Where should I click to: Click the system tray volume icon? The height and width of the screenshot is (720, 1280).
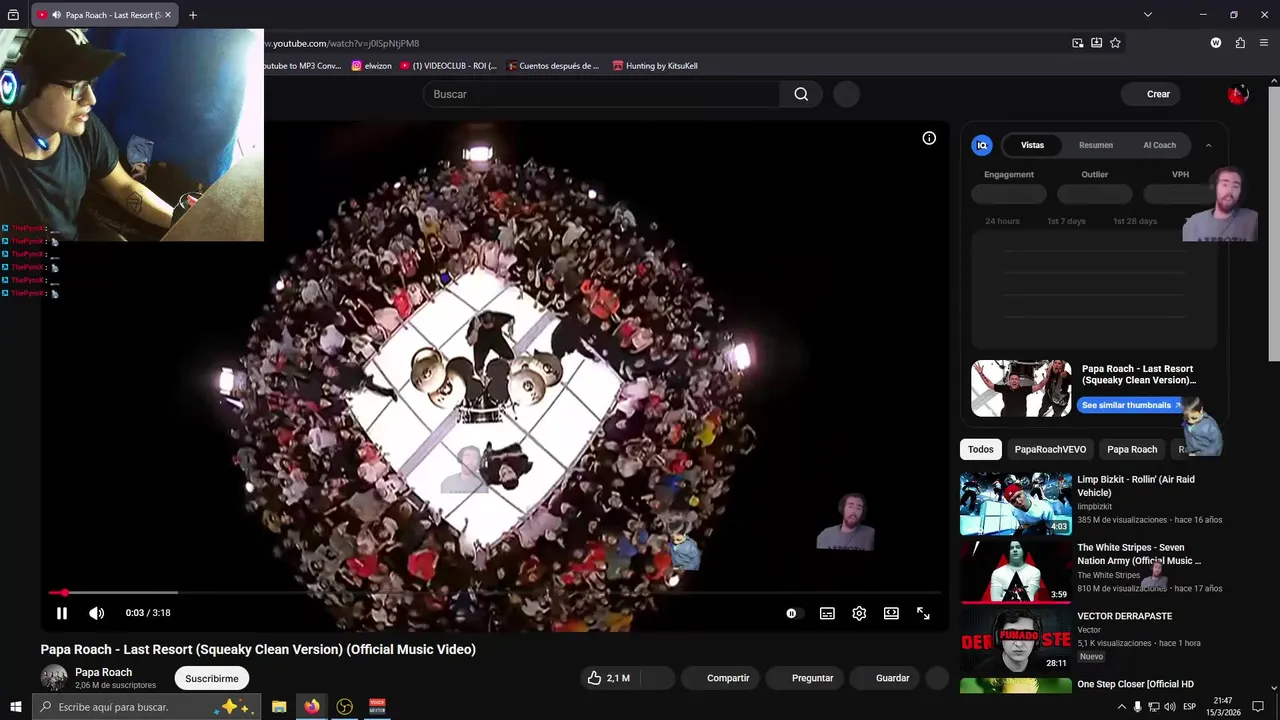click(1170, 707)
